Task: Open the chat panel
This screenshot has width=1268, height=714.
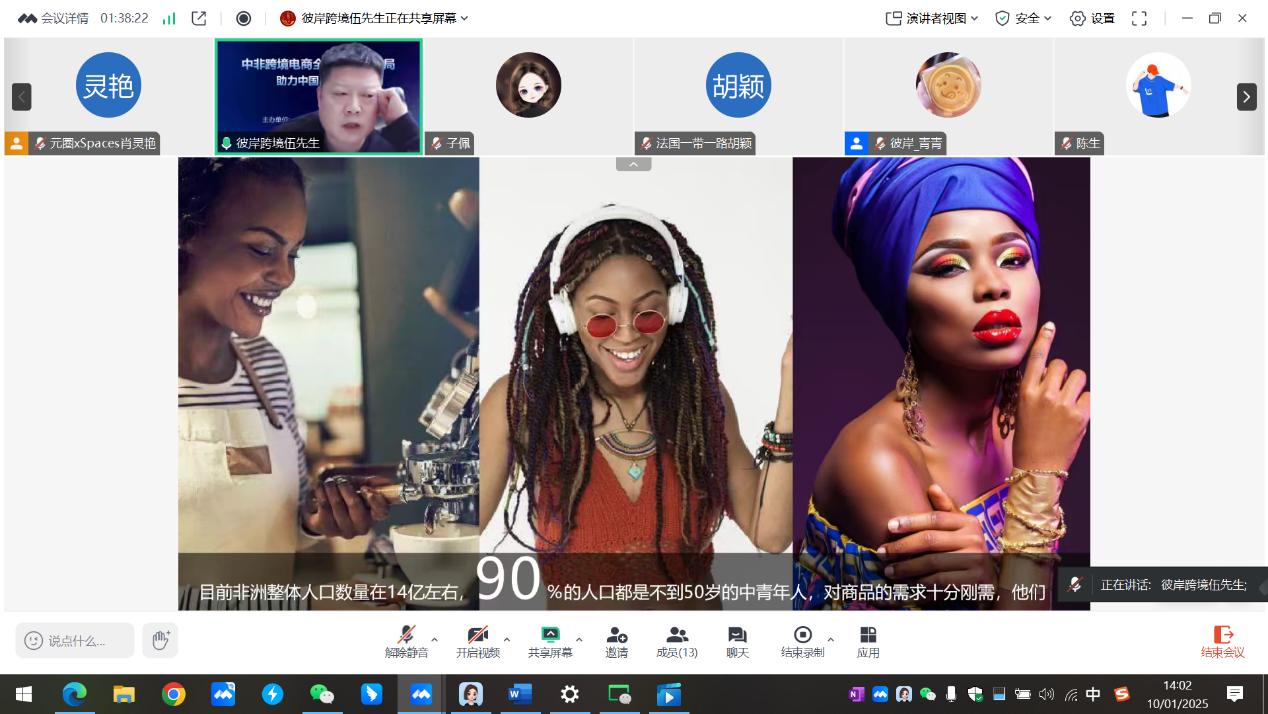Action: pyautogui.click(x=737, y=641)
